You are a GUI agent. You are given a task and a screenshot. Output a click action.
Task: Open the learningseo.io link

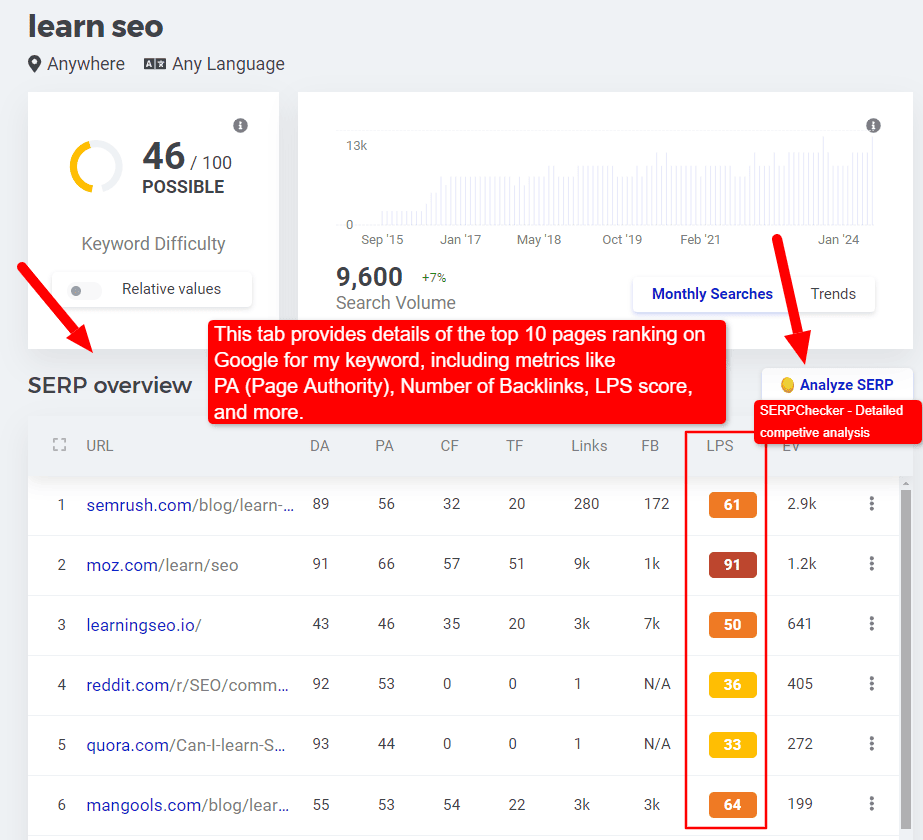[144, 625]
